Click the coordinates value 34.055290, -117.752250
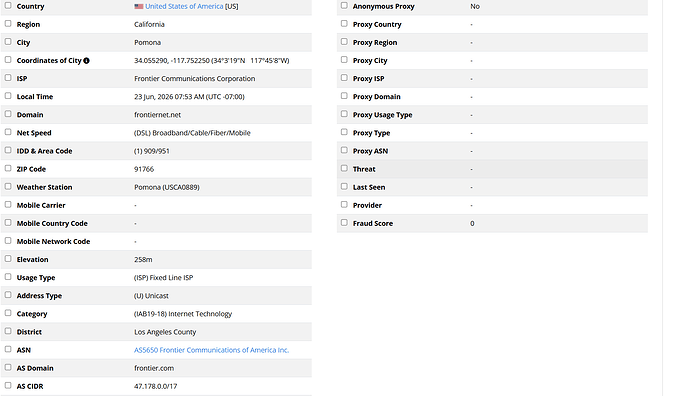The height and width of the screenshot is (396, 690). tap(211, 61)
